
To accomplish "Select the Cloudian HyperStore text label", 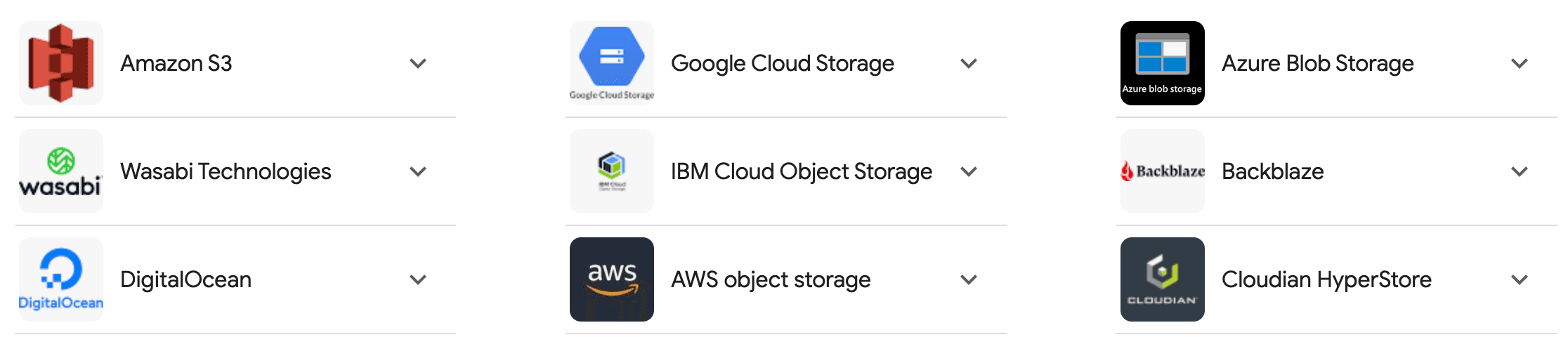I will point(1326,279).
